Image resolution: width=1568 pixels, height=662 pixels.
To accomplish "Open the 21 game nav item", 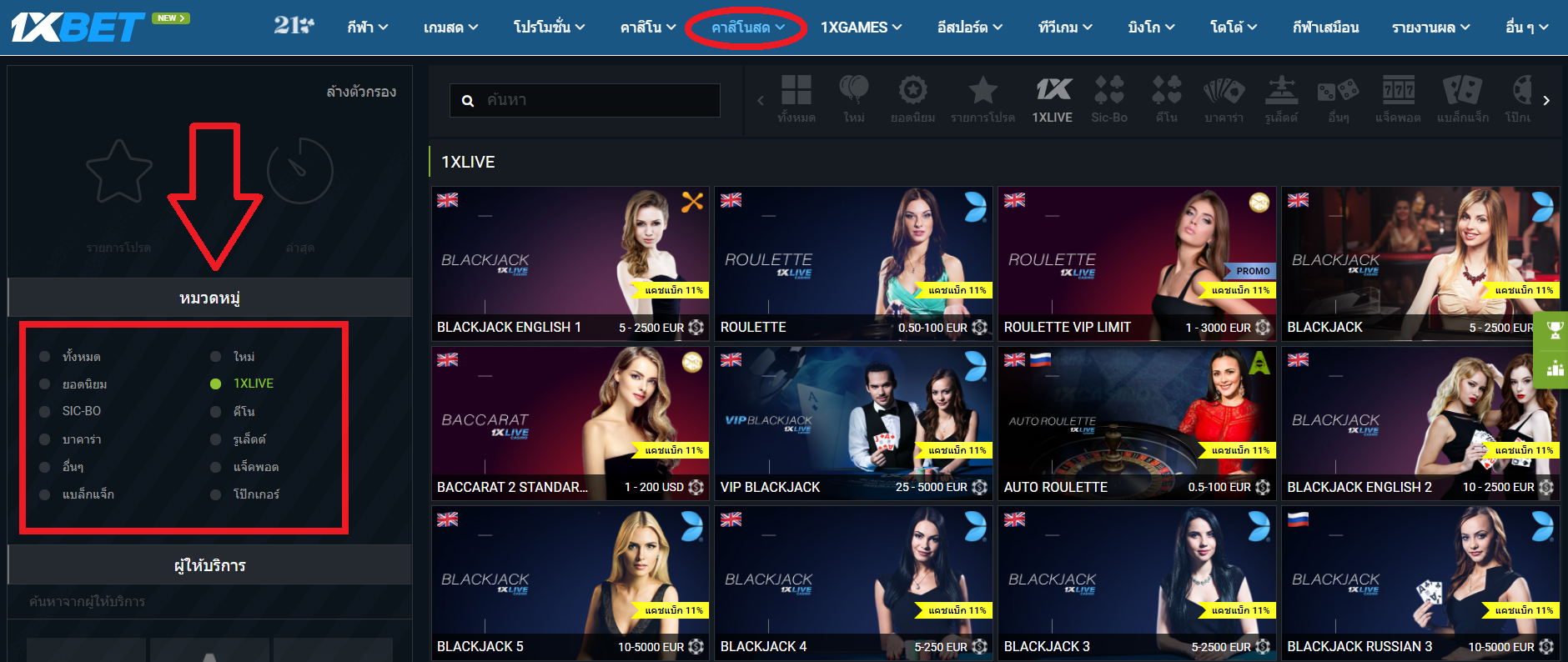I will tap(294, 26).
